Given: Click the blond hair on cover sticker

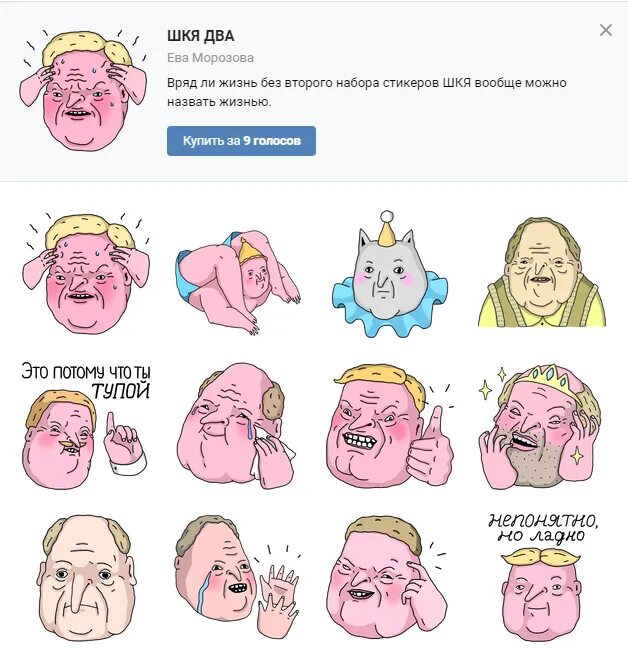Looking at the screenshot, I should [x=89, y=47].
